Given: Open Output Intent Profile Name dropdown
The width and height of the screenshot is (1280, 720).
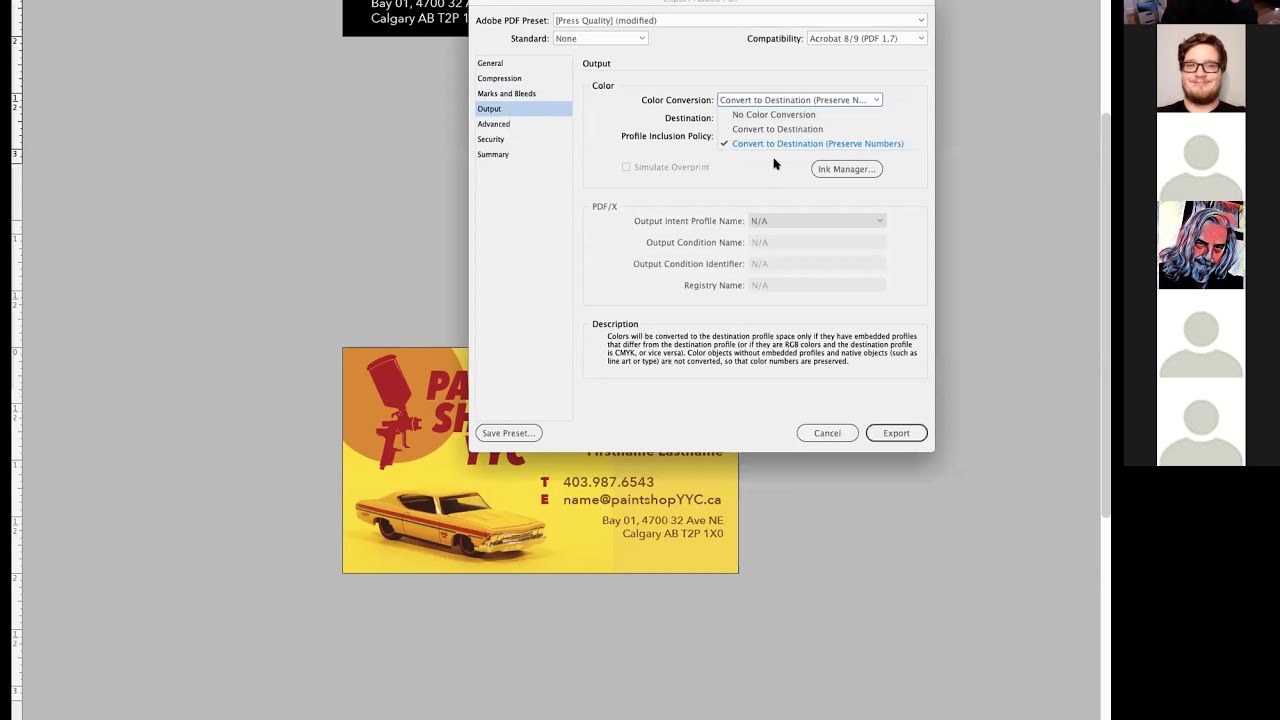Looking at the screenshot, I should pyautogui.click(x=817, y=221).
